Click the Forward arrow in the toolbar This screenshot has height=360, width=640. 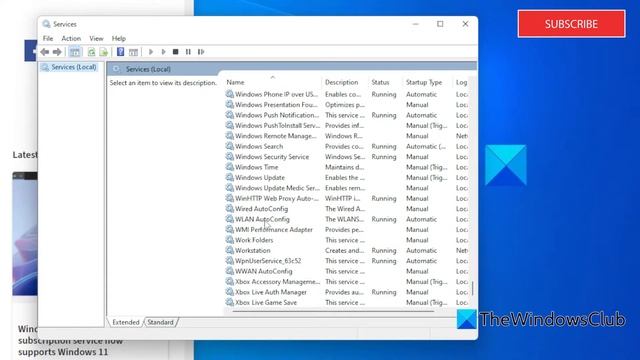click(x=57, y=52)
